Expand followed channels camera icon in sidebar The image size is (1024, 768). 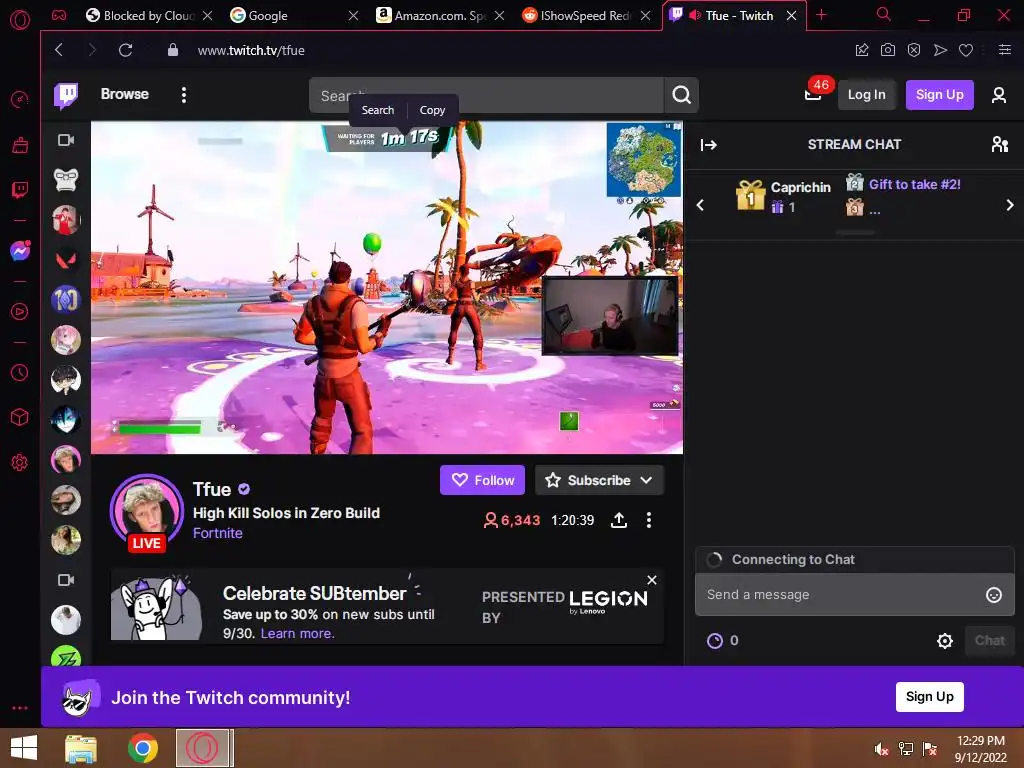[x=66, y=140]
